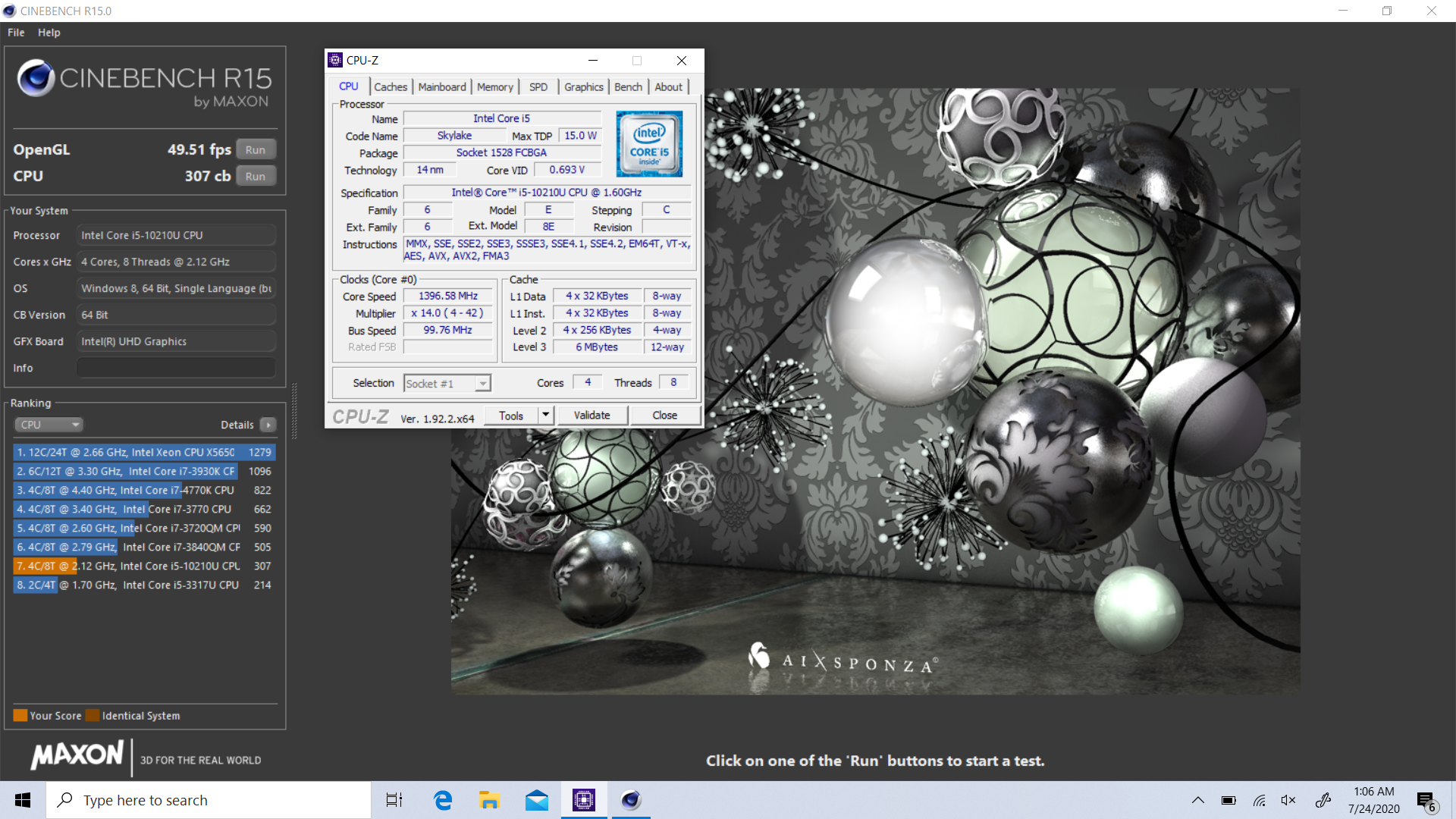Click the GFX Board Intel UHD Graphics field
The width and height of the screenshot is (1456, 819).
[176, 341]
